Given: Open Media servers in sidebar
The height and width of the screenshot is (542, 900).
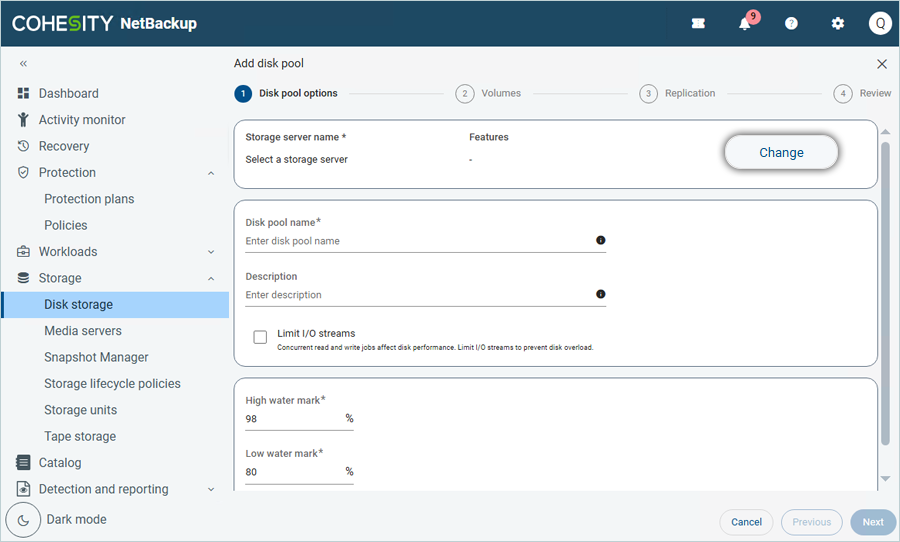Looking at the screenshot, I should point(83,331).
